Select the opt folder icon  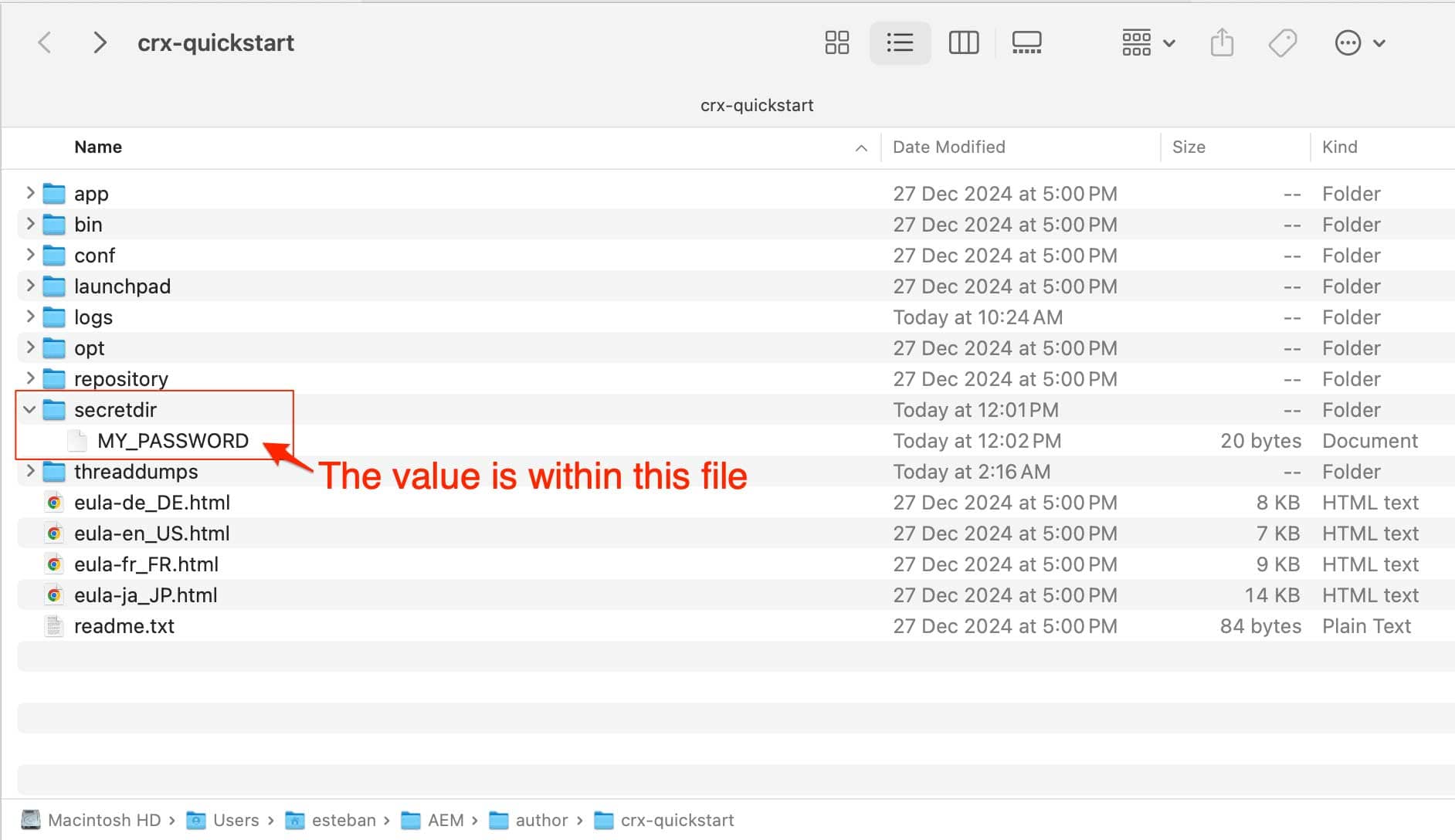54,347
